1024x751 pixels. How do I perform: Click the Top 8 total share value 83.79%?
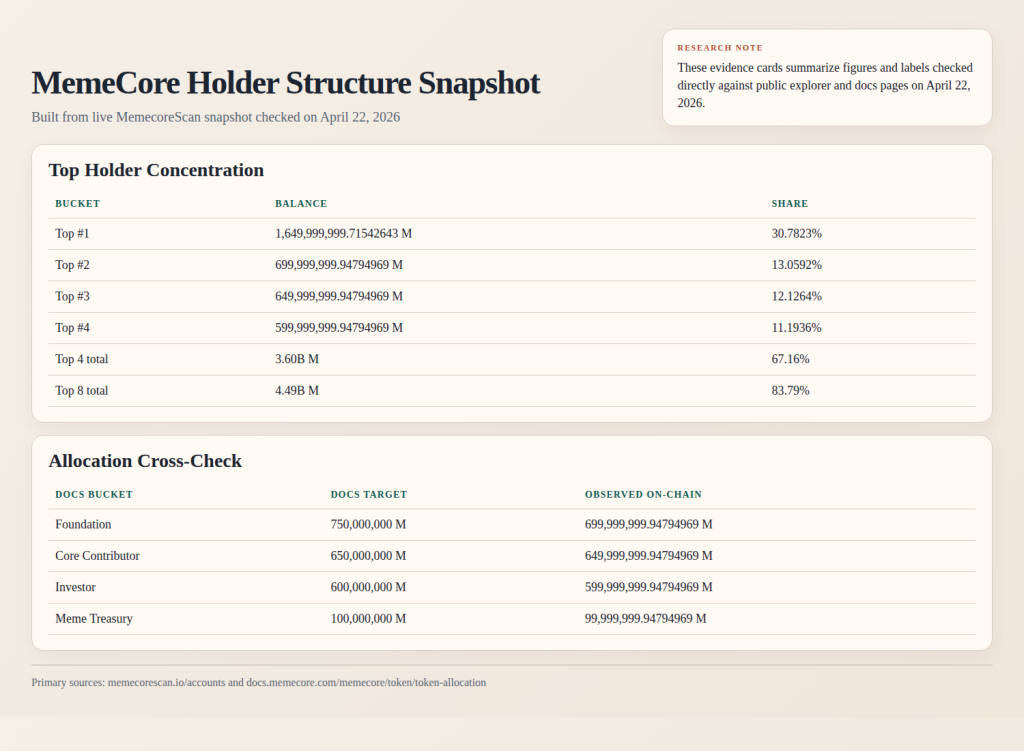coord(793,390)
